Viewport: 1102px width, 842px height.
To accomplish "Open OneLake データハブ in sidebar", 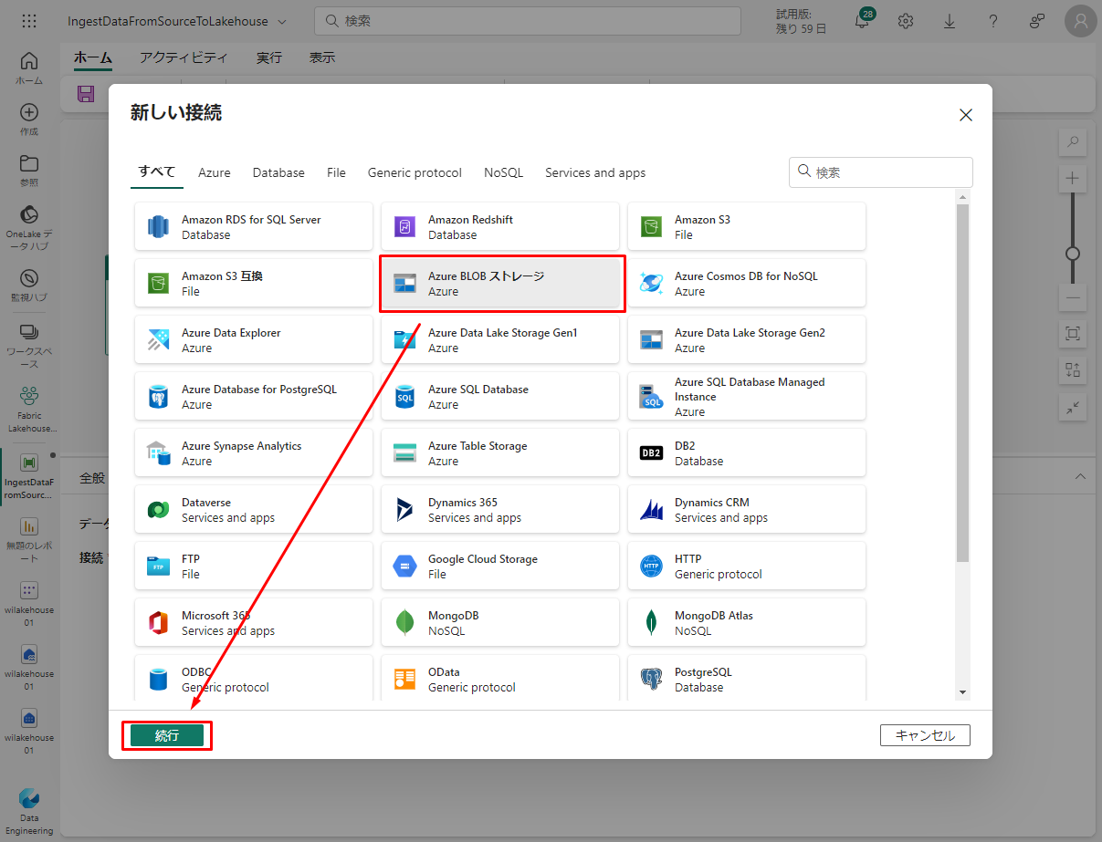I will click(x=29, y=228).
